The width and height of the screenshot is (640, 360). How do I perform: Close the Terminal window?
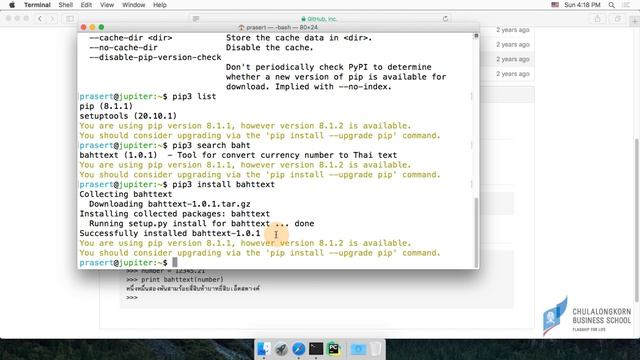(84, 27)
